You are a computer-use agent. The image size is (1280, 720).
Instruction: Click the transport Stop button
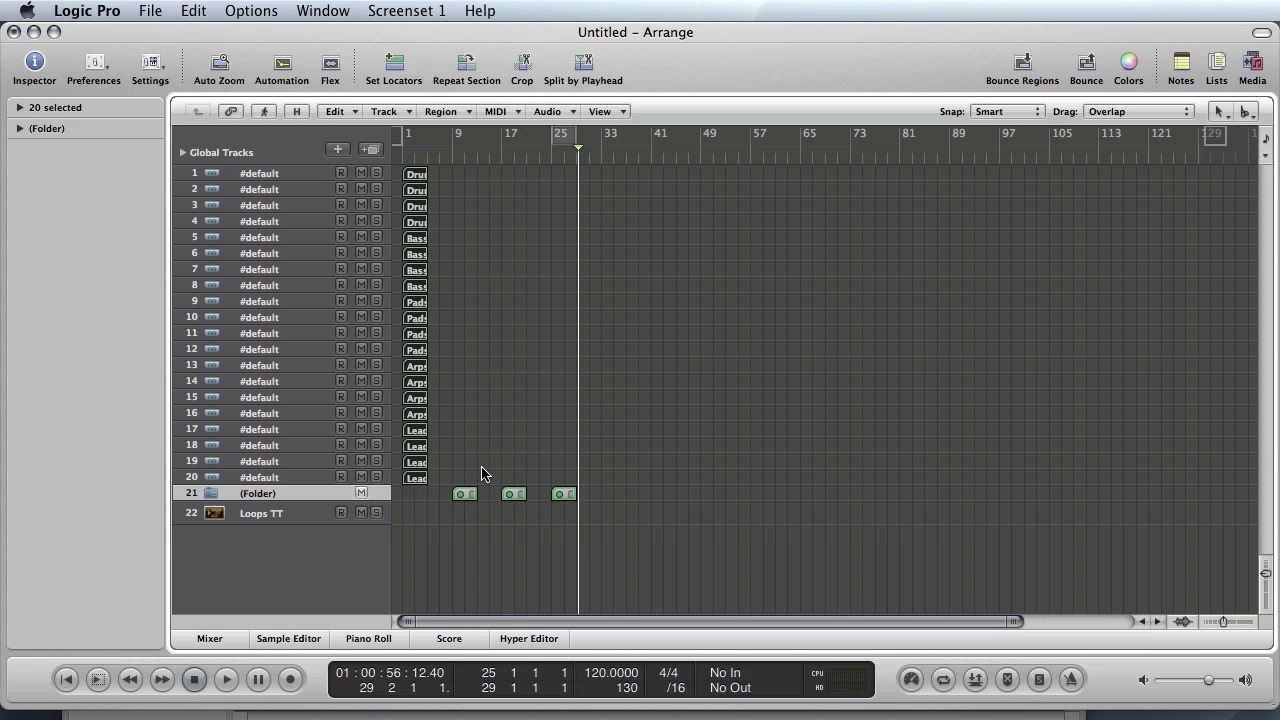click(x=194, y=680)
